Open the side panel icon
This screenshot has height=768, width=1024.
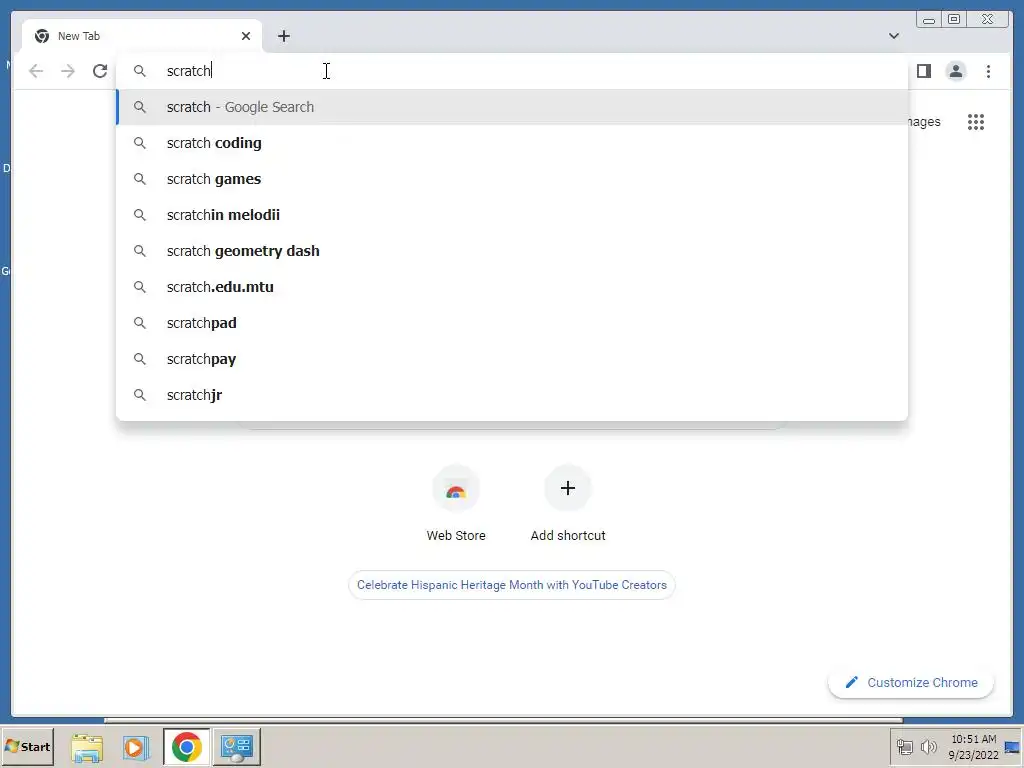[x=923, y=71]
